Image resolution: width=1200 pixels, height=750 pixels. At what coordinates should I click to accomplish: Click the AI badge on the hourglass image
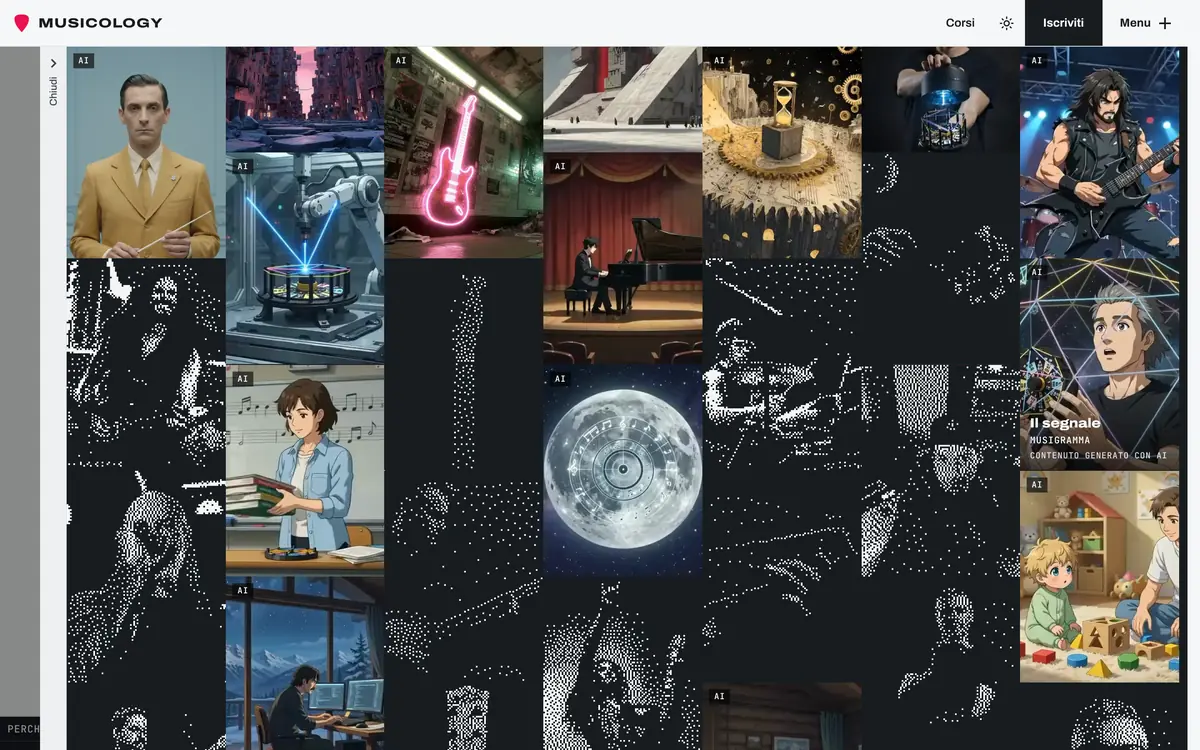pos(719,61)
